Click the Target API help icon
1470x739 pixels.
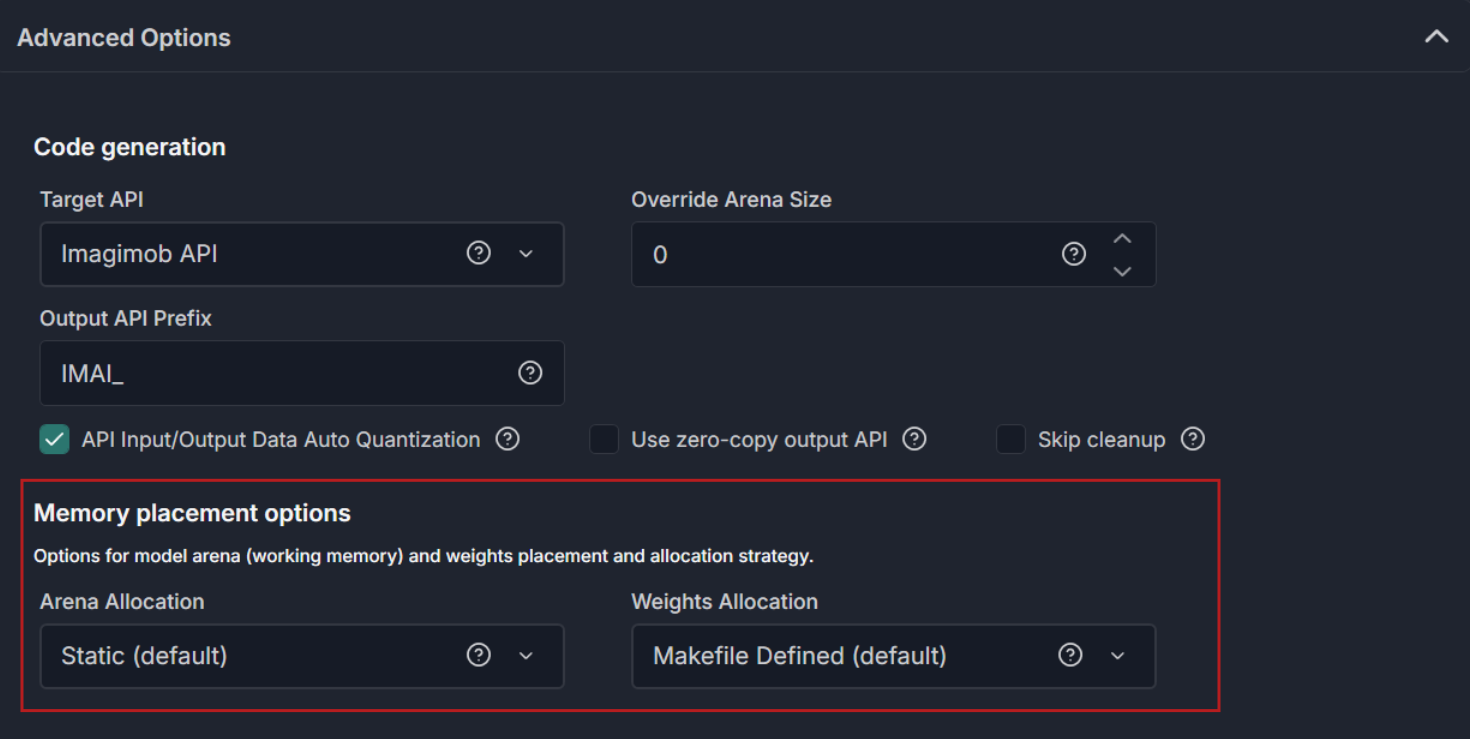pyautogui.click(x=479, y=254)
